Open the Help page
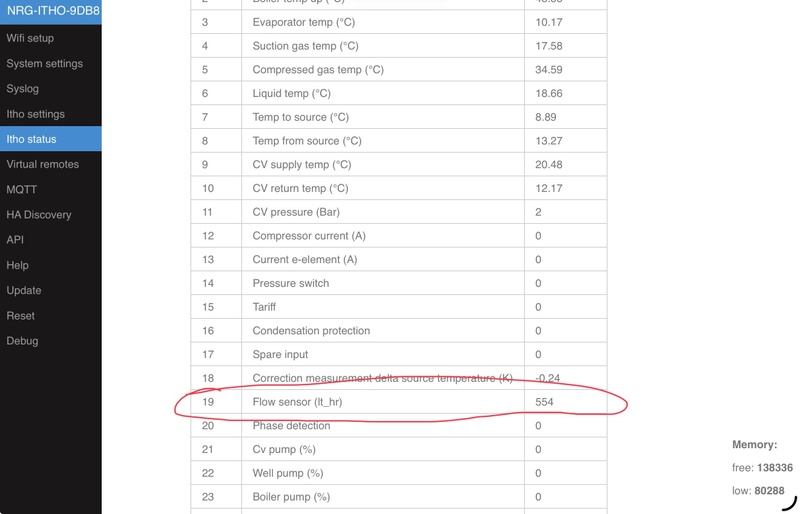Viewport: 800px width, 514px height. pyautogui.click(x=17, y=265)
